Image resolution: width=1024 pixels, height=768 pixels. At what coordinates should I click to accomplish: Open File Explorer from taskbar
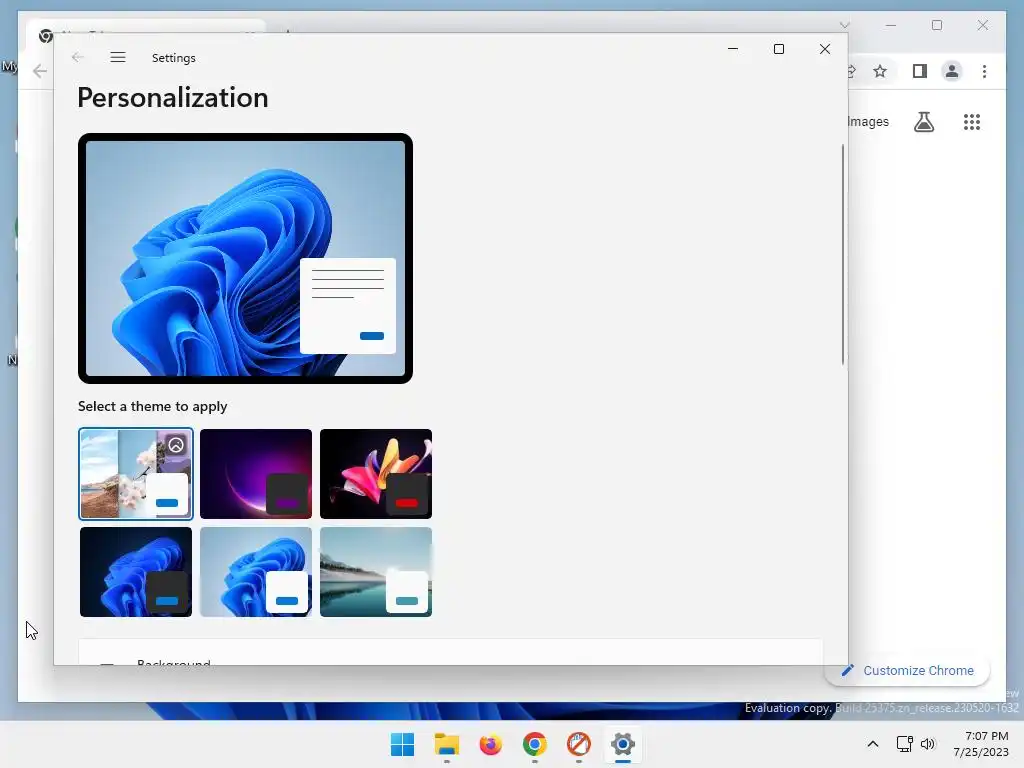[447, 744]
